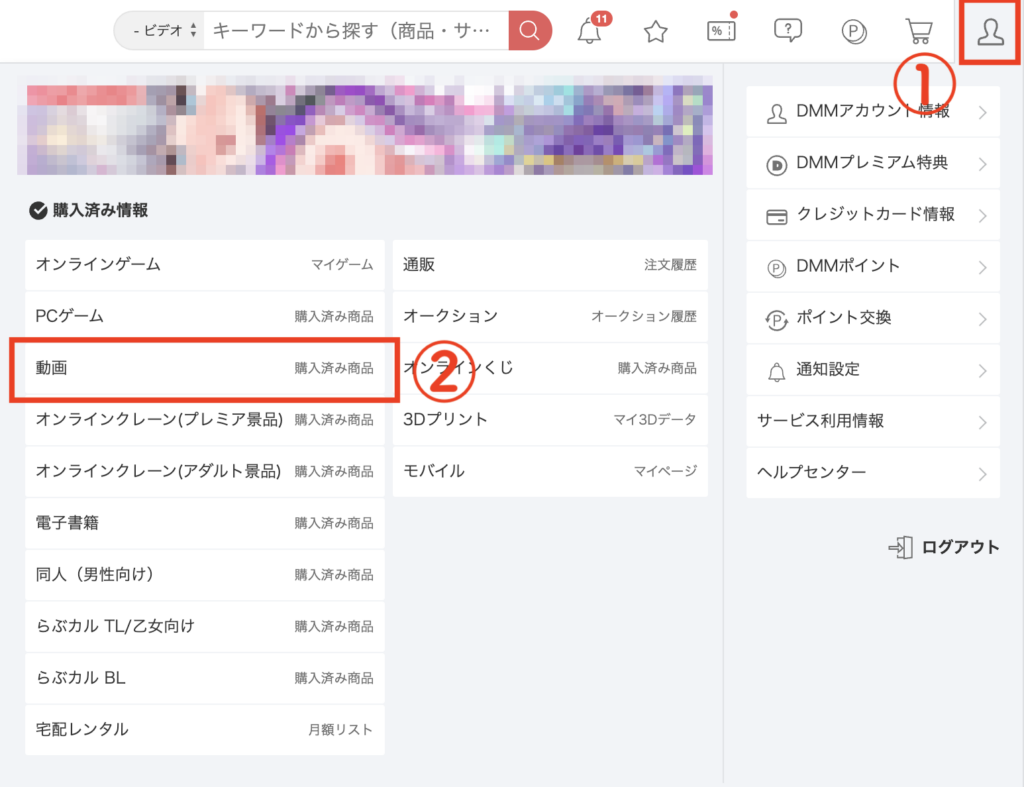Open オンラインゲーム マイゲーム entry
1024x787 pixels.
[x=204, y=265]
